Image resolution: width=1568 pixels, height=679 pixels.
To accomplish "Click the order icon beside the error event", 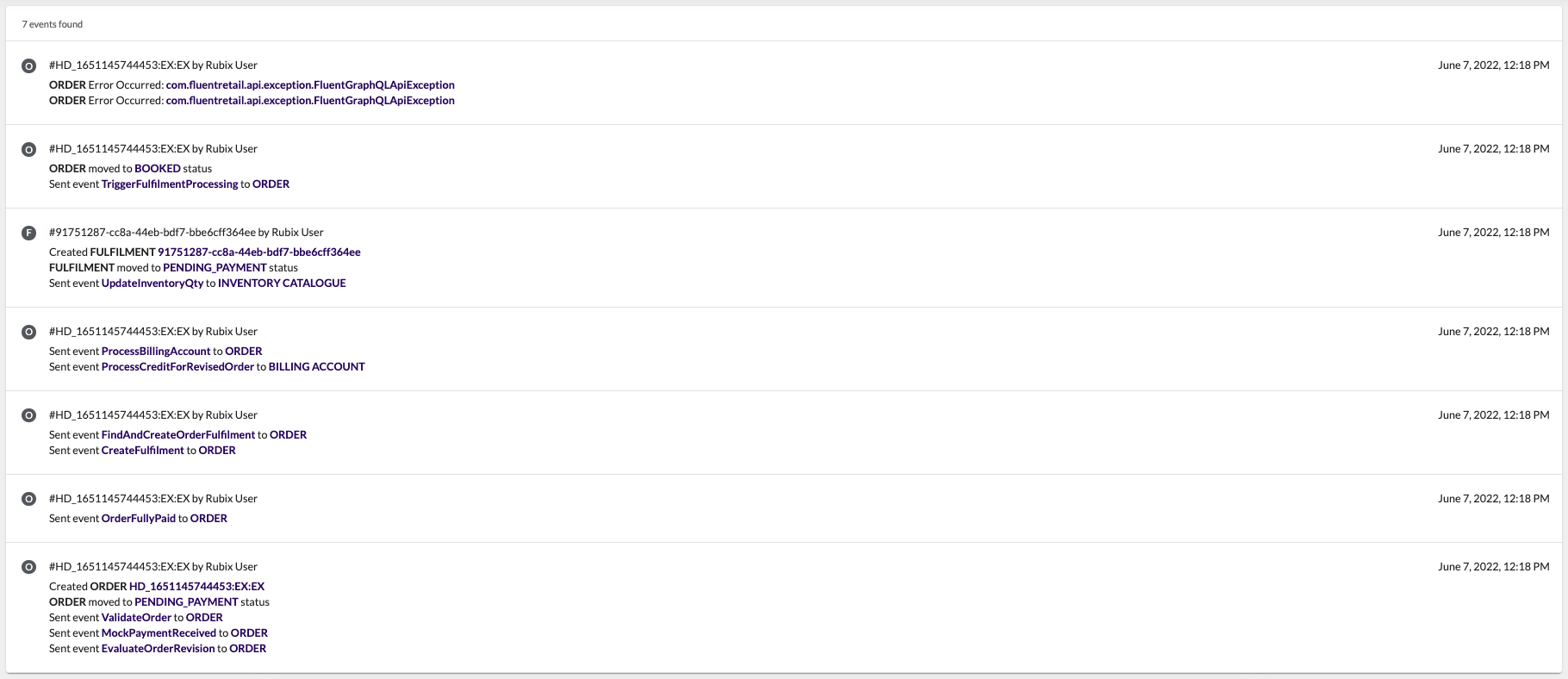I will pyautogui.click(x=28, y=66).
